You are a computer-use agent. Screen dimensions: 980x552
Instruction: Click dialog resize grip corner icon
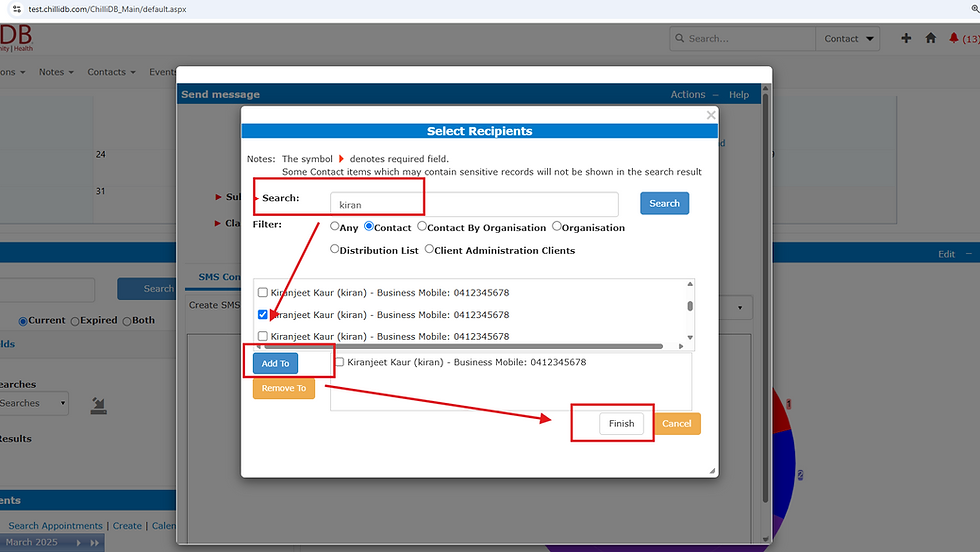pos(712,471)
